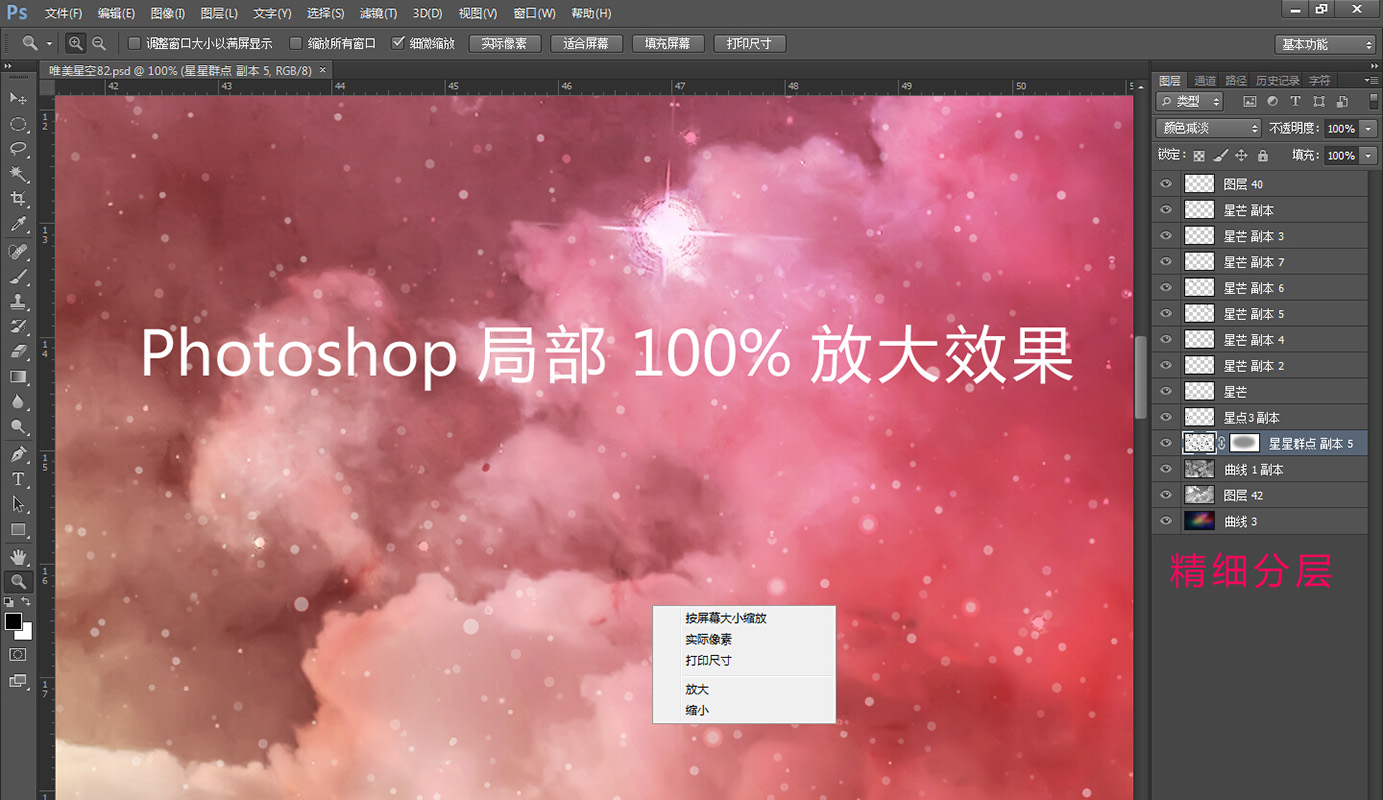The image size is (1383, 800).
Task: Filter layers by smart object icon
Action: tap(1342, 102)
